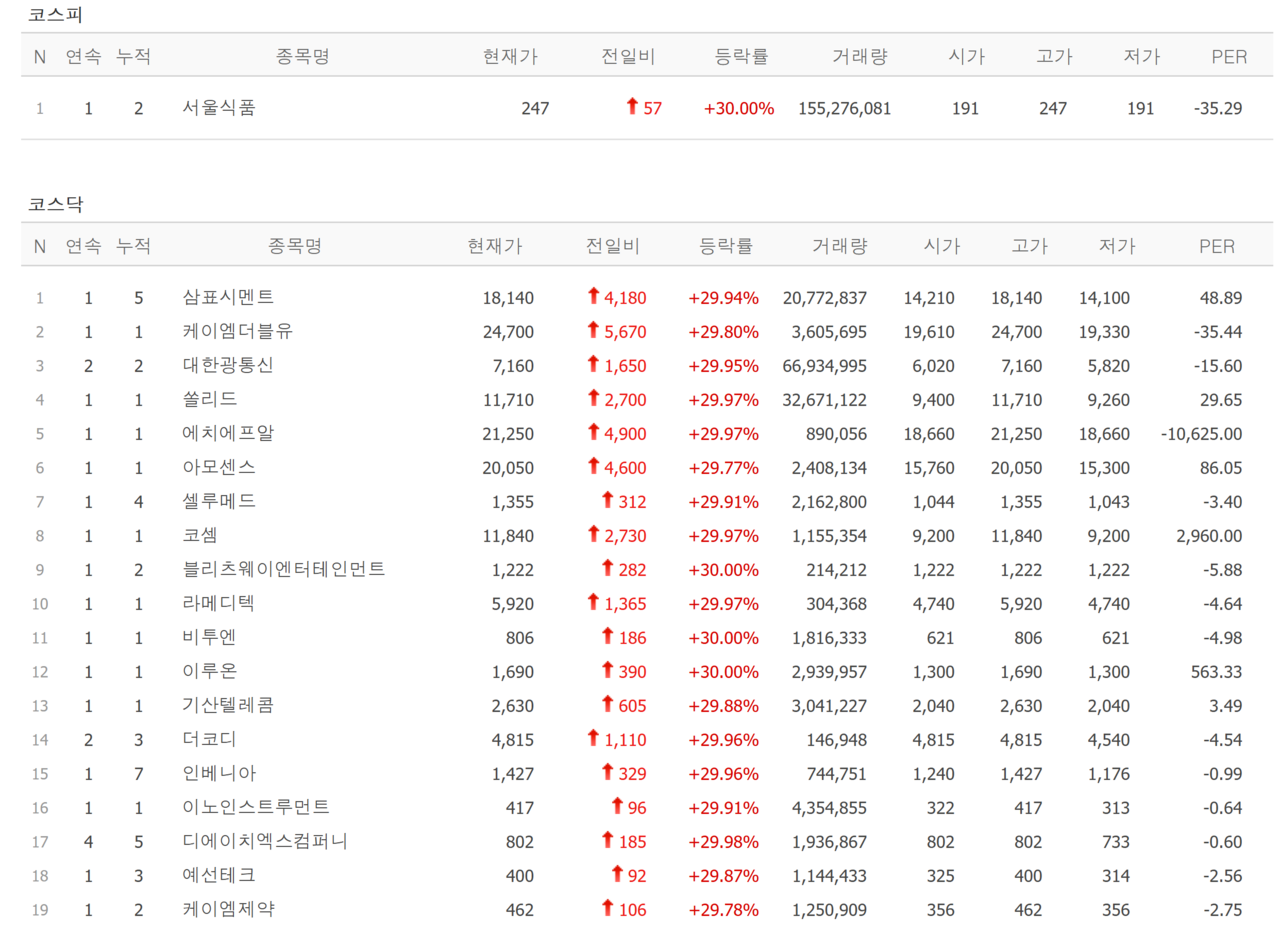Open the 에치에프알 stock link

(228, 434)
